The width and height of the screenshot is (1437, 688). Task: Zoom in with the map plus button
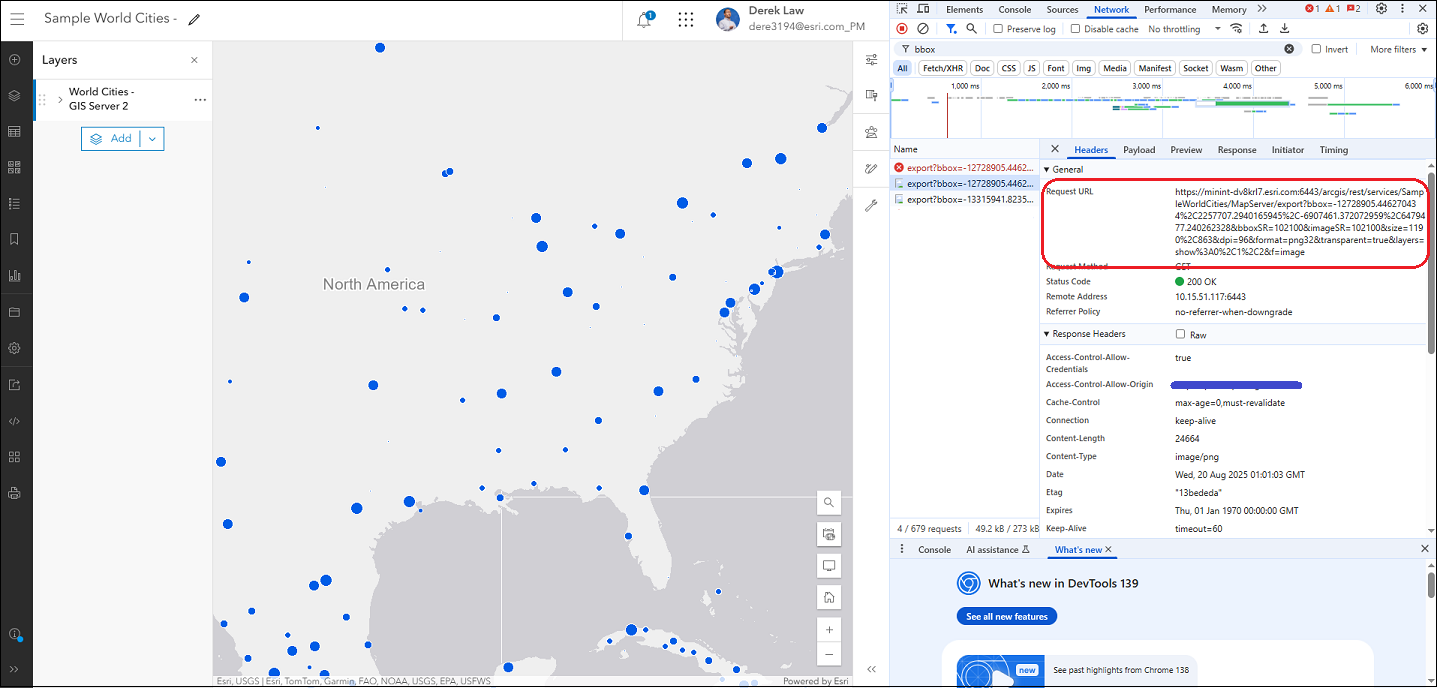(828, 630)
